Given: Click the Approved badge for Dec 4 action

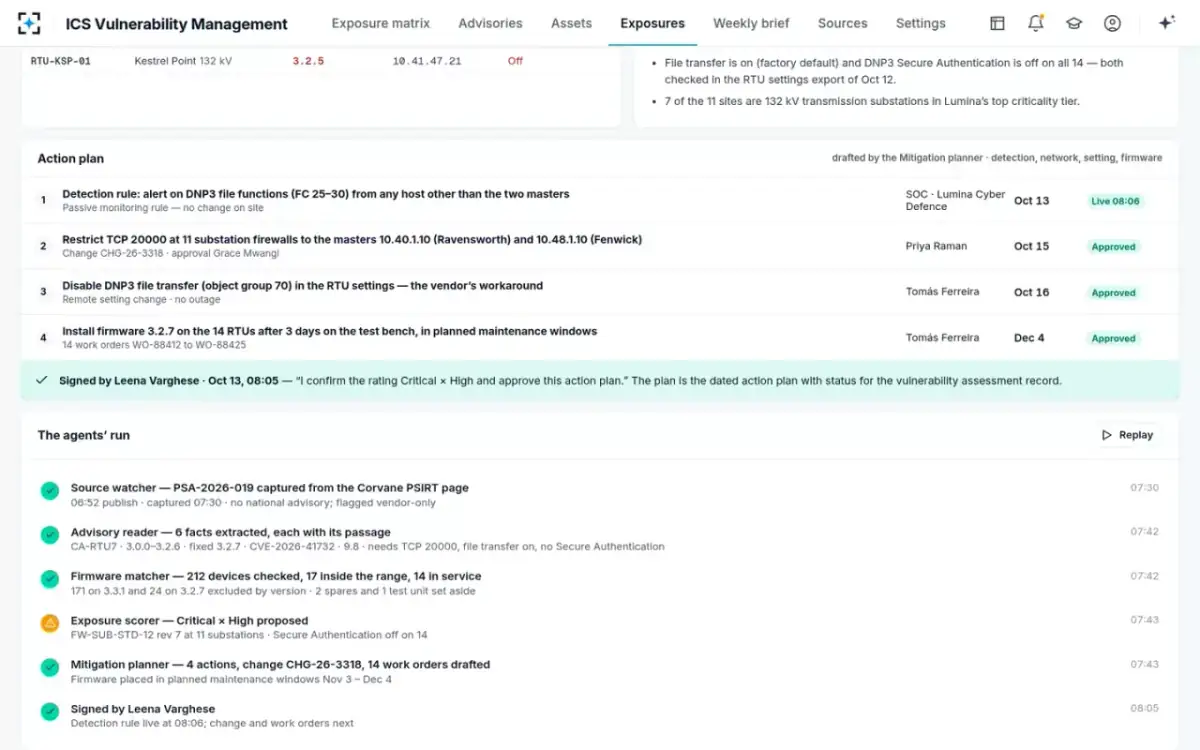Looking at the screenshot, I should tap(1113, 339).
